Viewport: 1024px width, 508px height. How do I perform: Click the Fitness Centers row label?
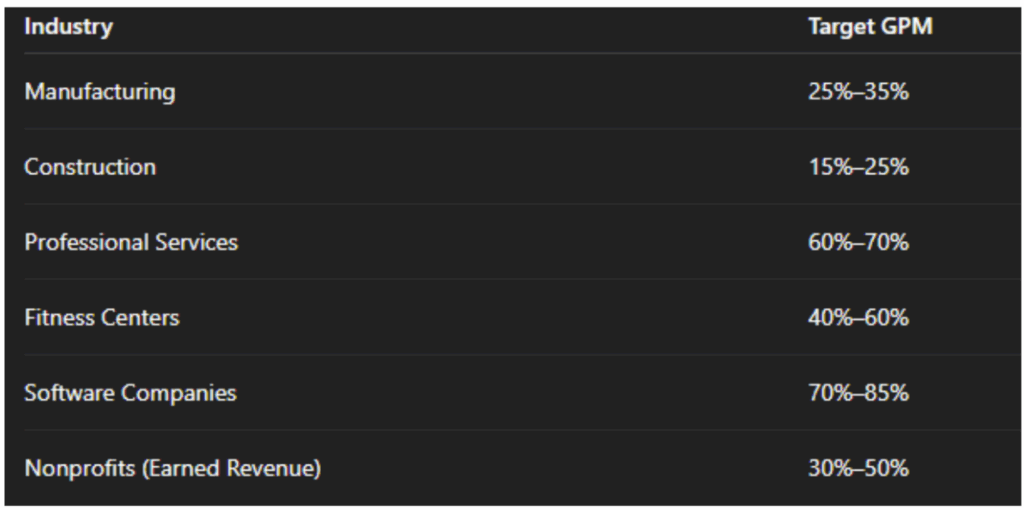tap(102, 318)
